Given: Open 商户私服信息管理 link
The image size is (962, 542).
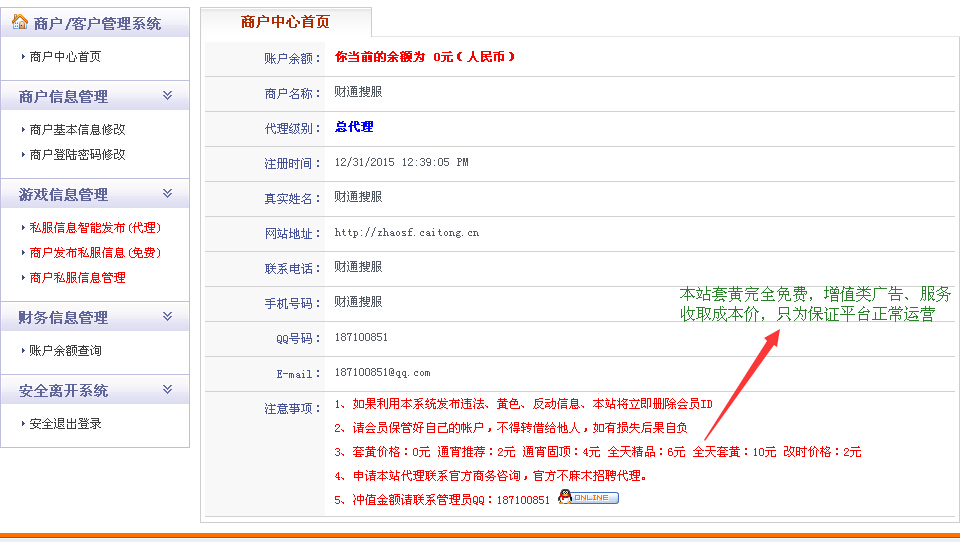Looking at the screenshot, I should 77,278.
